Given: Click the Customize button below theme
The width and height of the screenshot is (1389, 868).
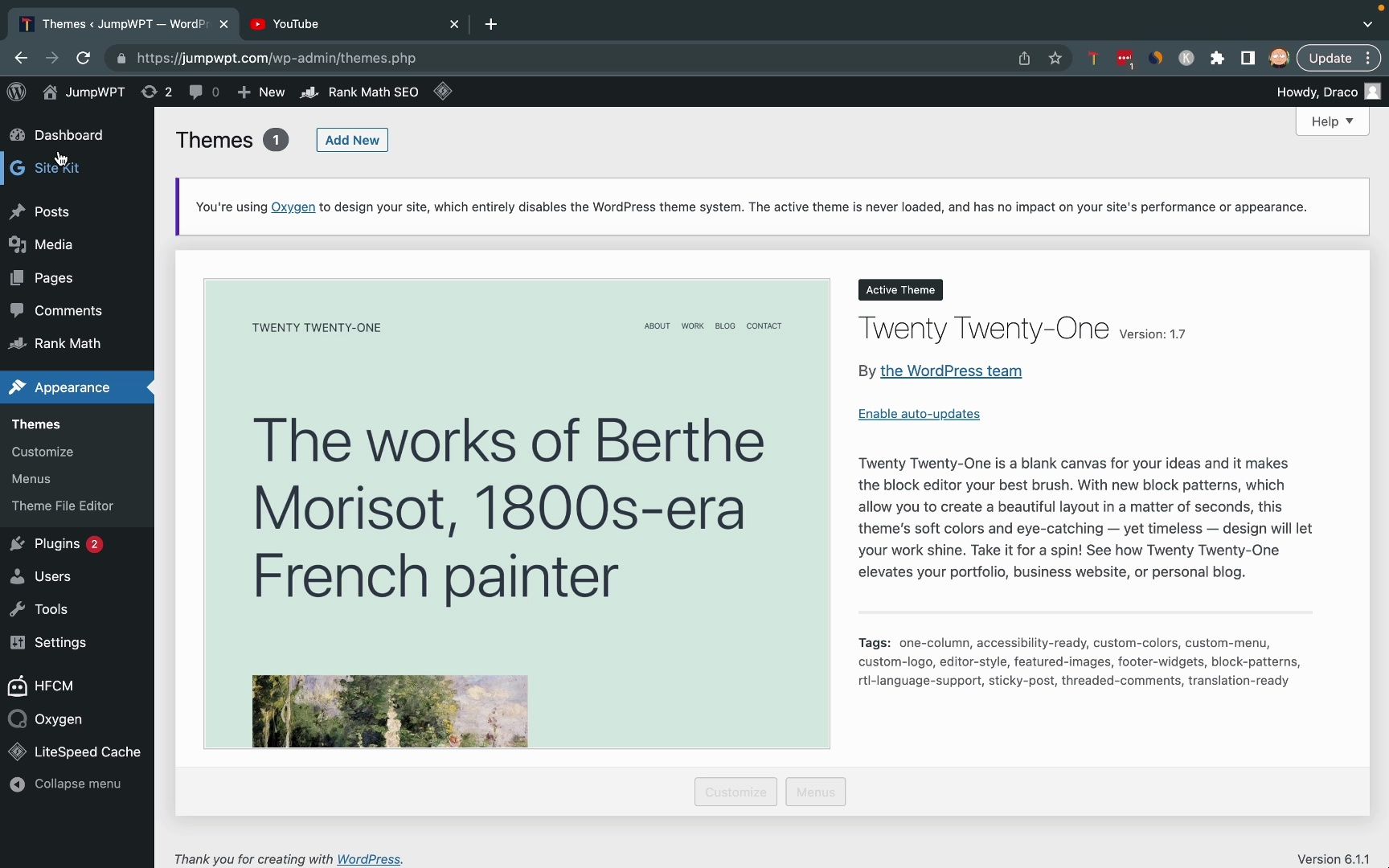Looking at the screenshot, I should tap(735, 792).
